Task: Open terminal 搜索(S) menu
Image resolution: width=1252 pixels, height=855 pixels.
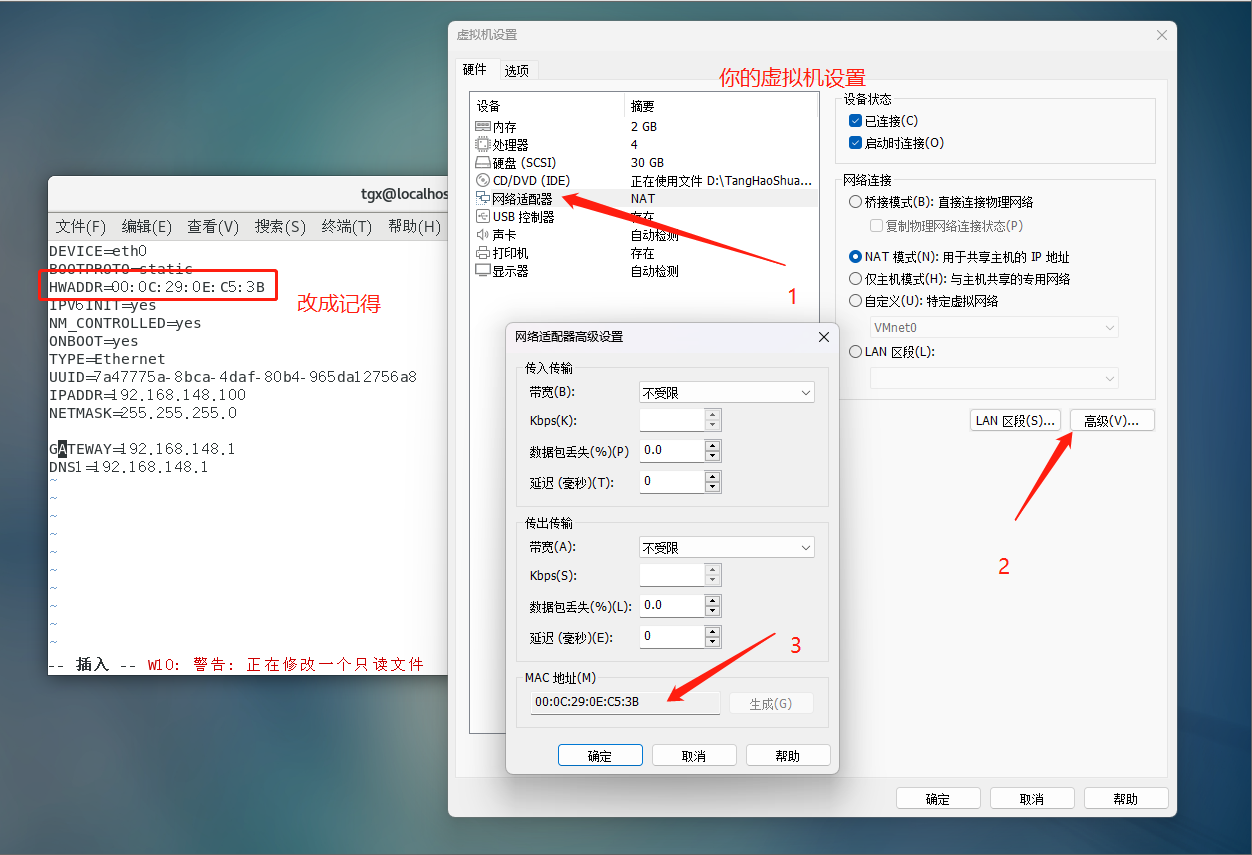Action: [x=280, y=227]
